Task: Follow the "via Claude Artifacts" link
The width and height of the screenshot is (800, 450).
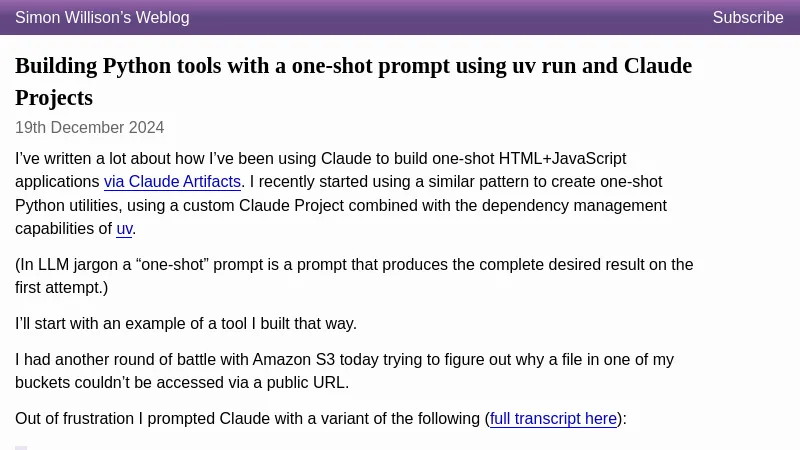Action: (x=172, y=182)
